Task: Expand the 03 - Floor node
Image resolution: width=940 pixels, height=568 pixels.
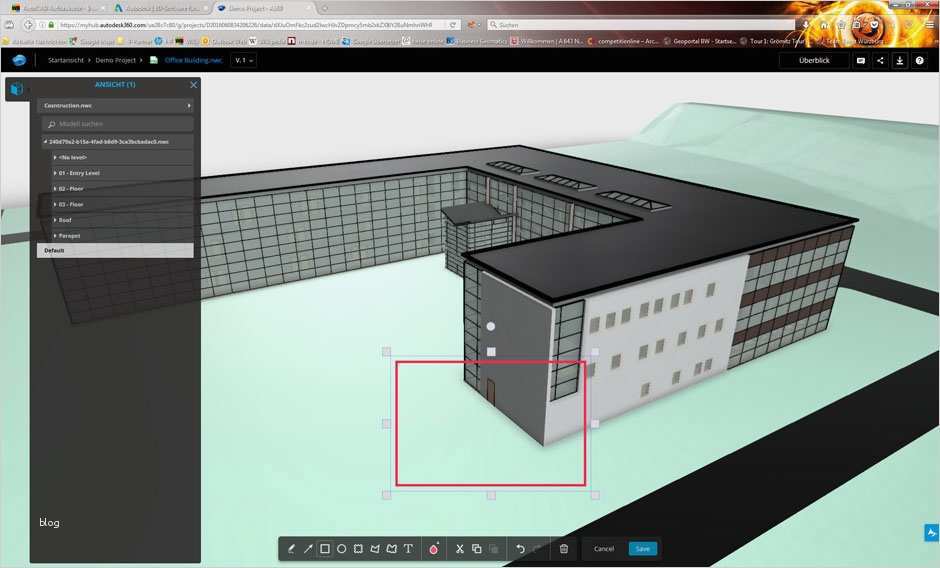Action: [x=55, y=205]
